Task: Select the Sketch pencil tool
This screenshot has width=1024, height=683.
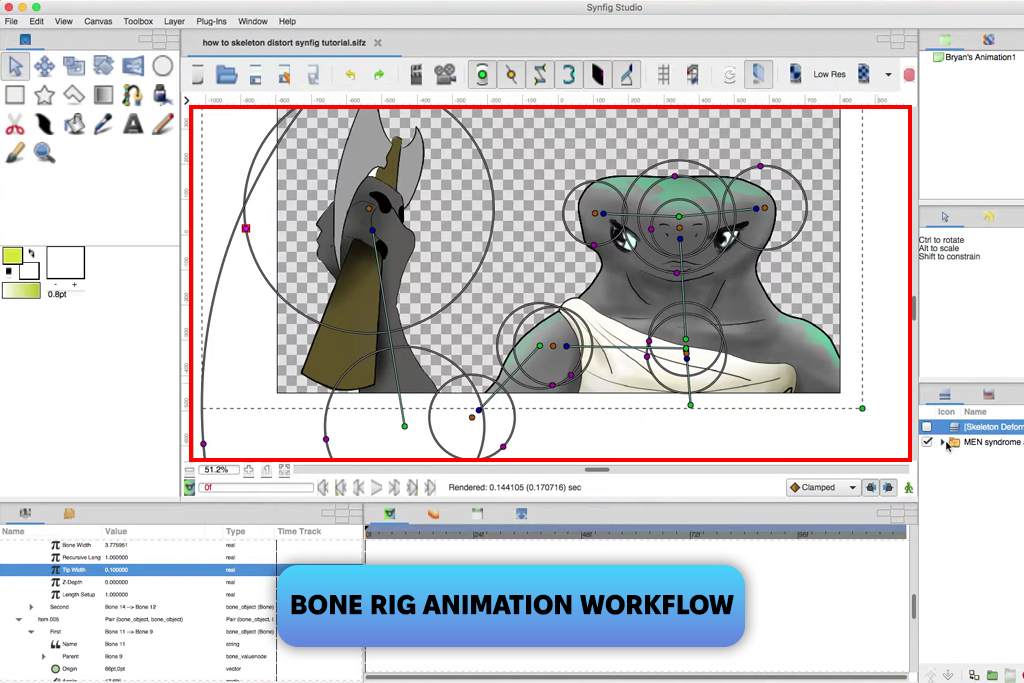Action: 163,124
